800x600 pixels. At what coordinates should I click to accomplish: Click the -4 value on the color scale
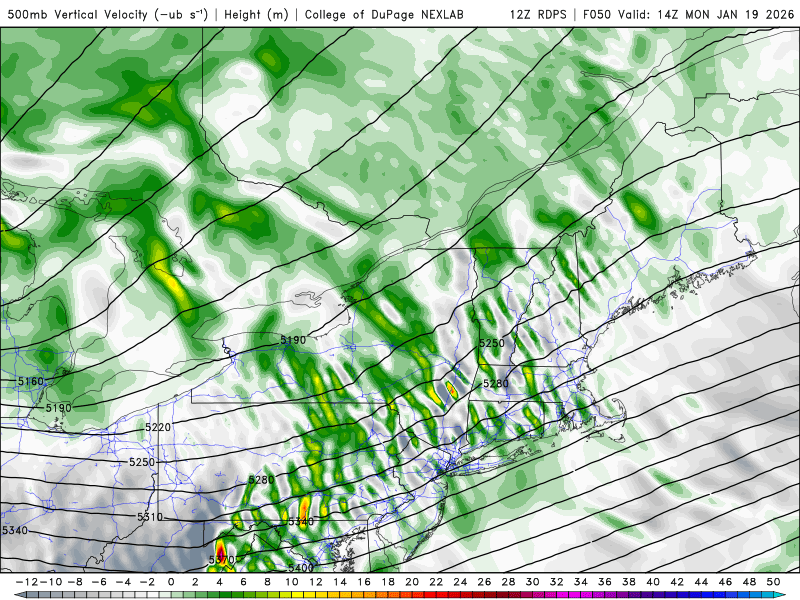point(123,582)
